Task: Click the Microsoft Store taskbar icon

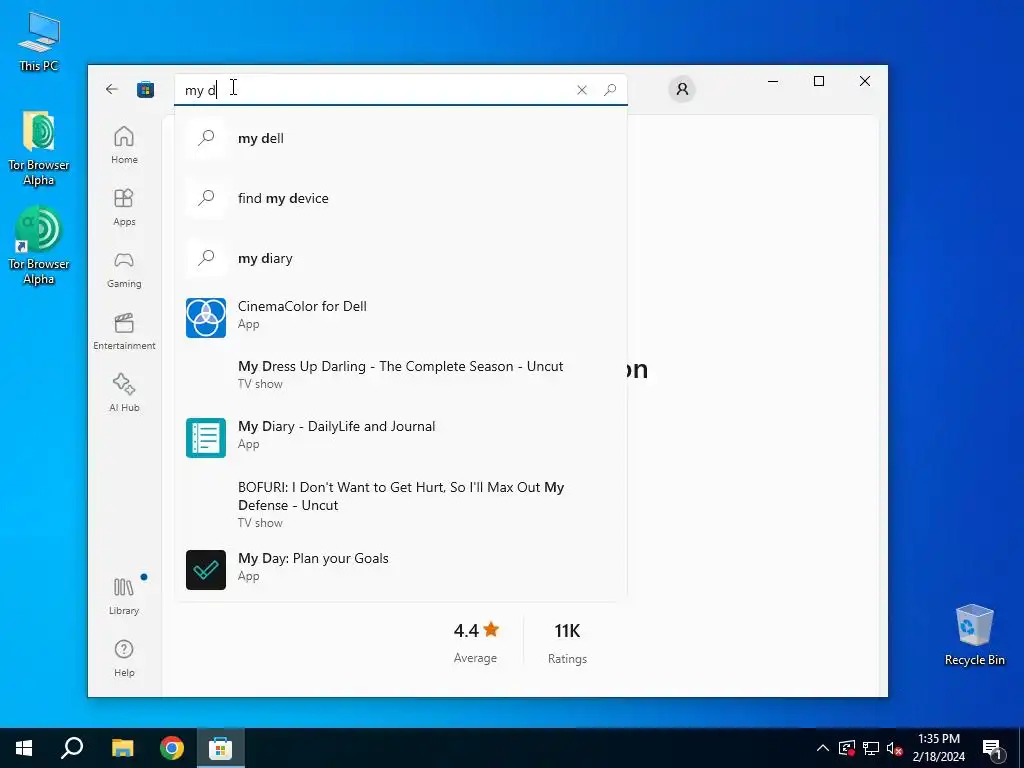Action: pyautogui.click(x=221, y=748)
